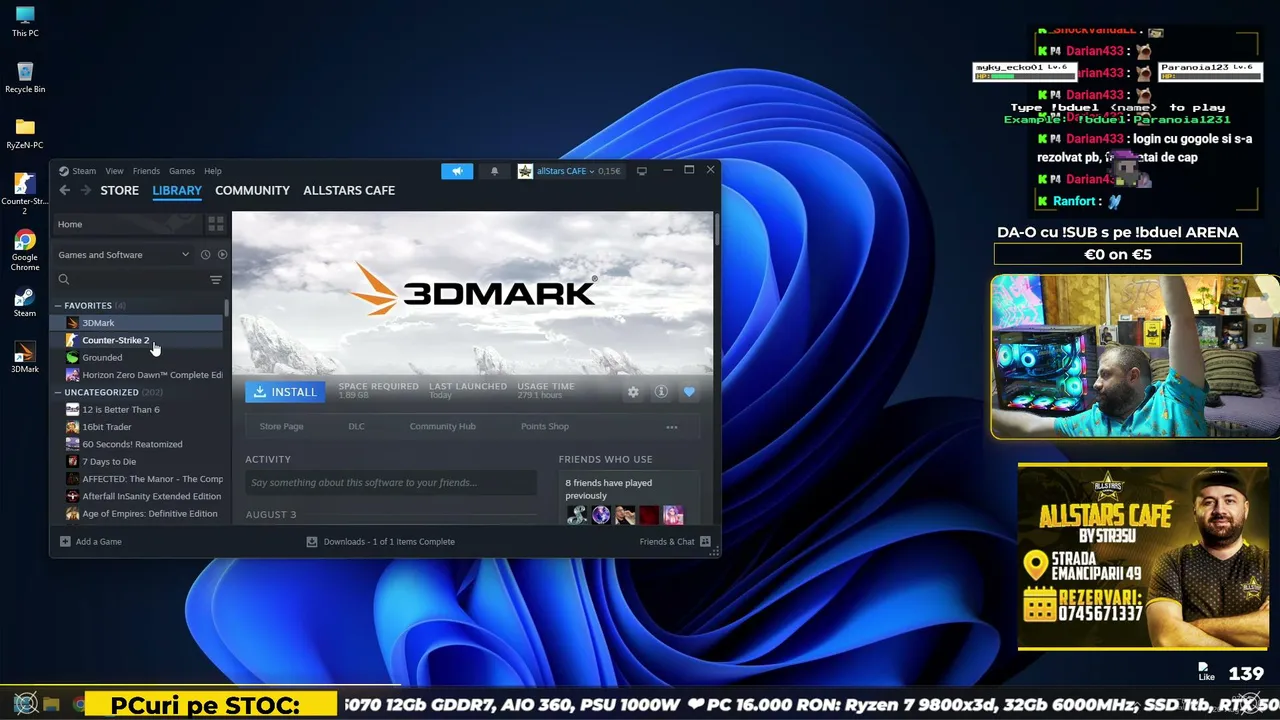The width and height of the screenshot is (1280, 720).
Task: Go to library Home
Action: tap(127, 224)
